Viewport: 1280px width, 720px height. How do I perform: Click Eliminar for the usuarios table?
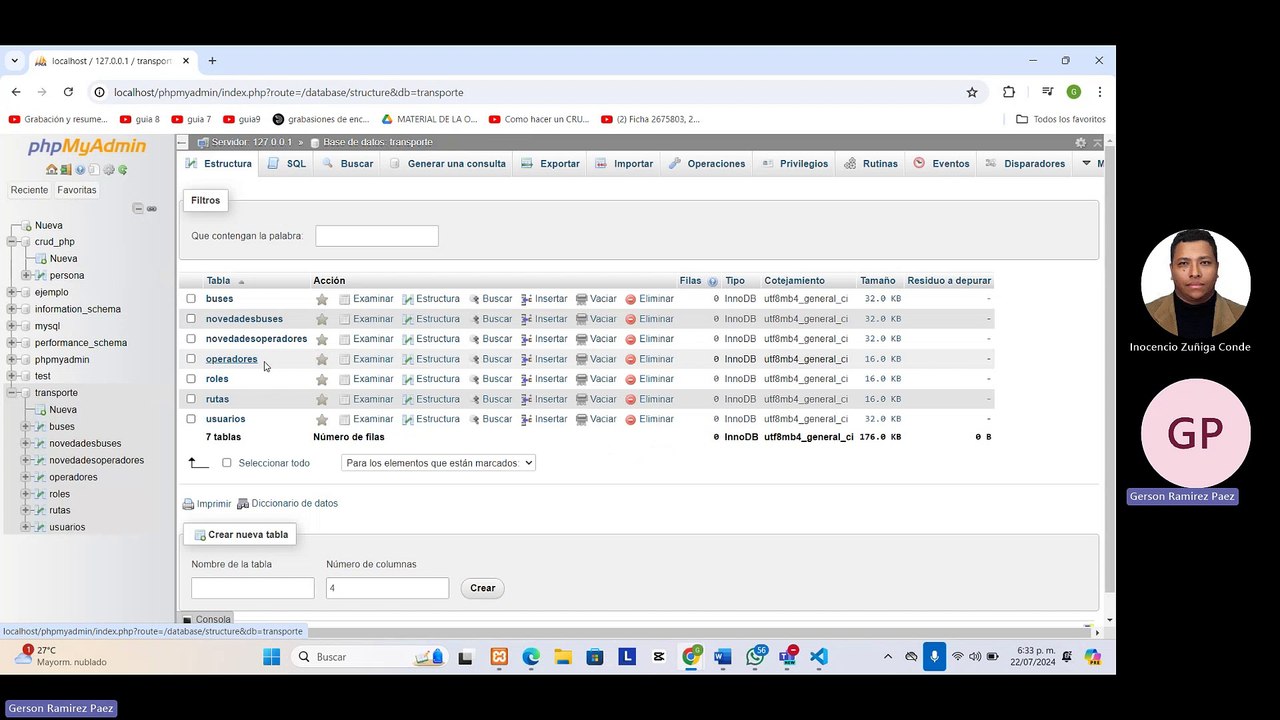pyautogui.click(x=649, y=419)
